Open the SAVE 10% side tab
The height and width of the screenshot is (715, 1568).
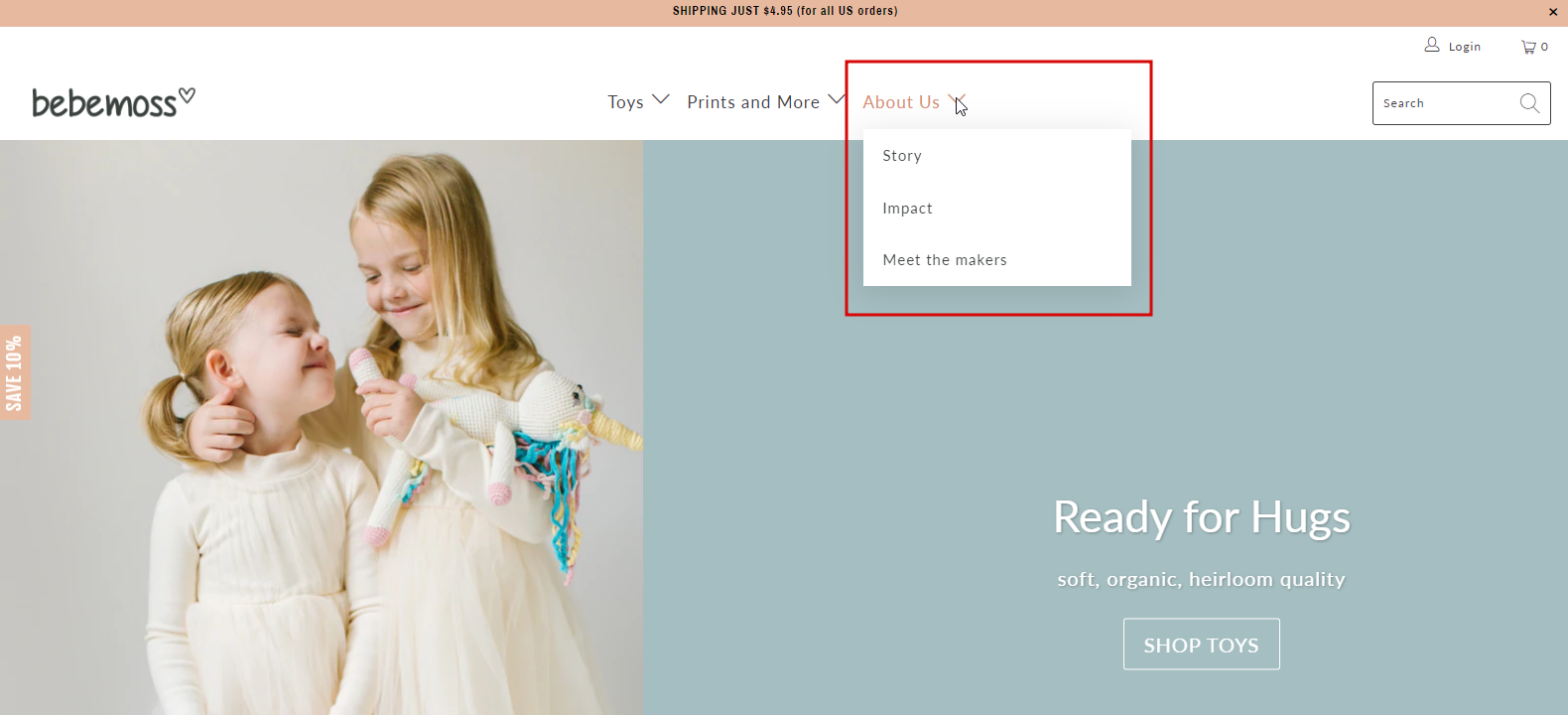point(15,373)
